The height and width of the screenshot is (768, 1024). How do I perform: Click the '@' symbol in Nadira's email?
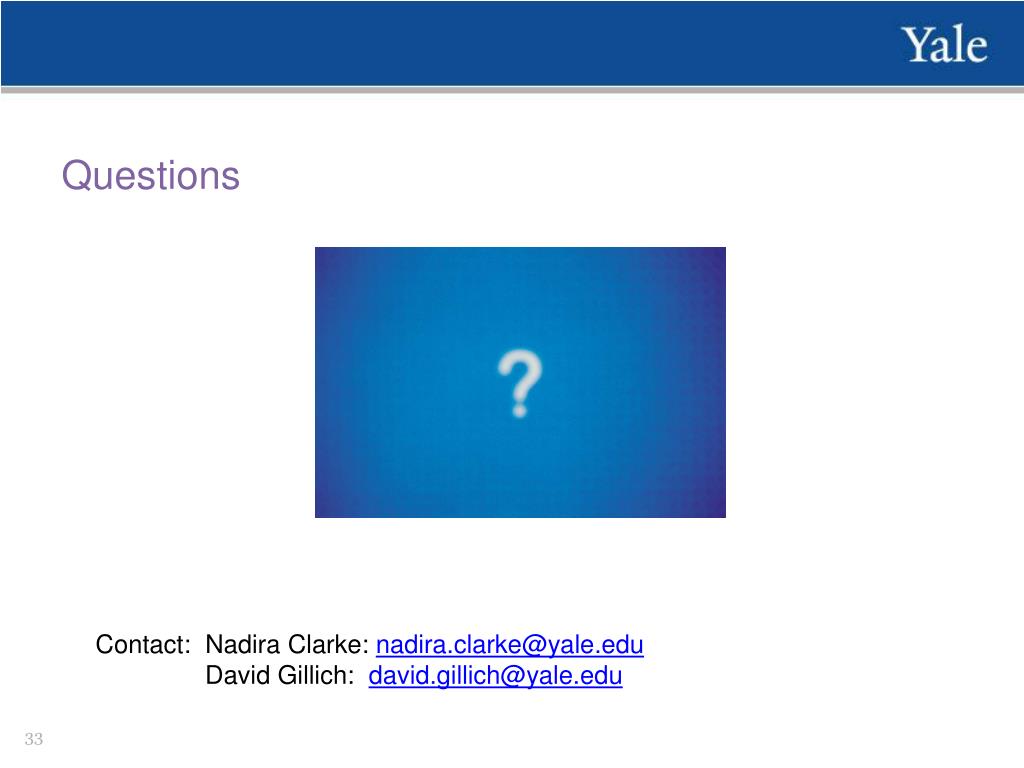point(534,645)
